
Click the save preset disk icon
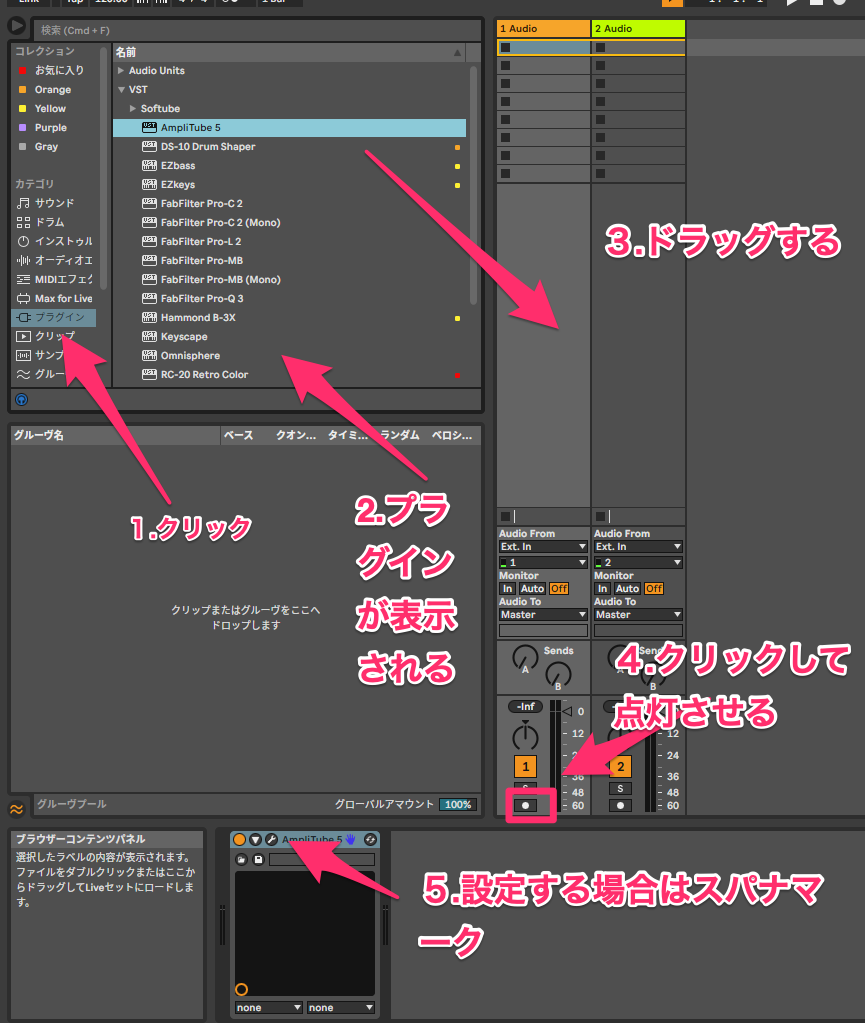click(258, 860)
